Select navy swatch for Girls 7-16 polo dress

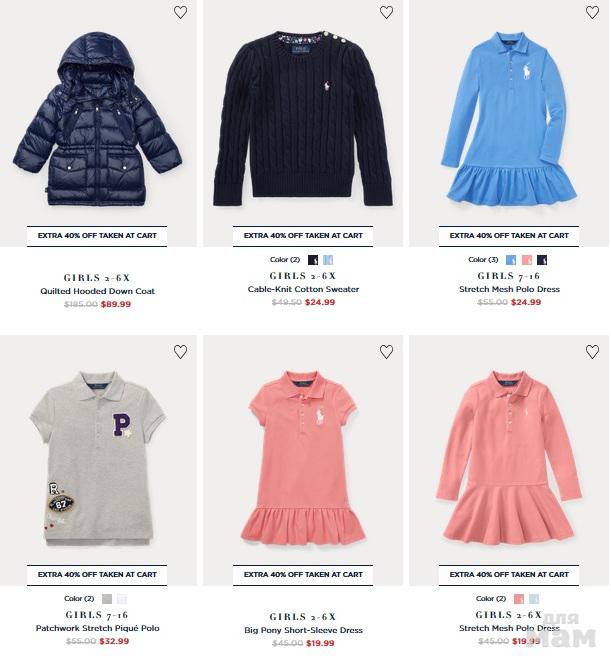(x=542, y=260)
